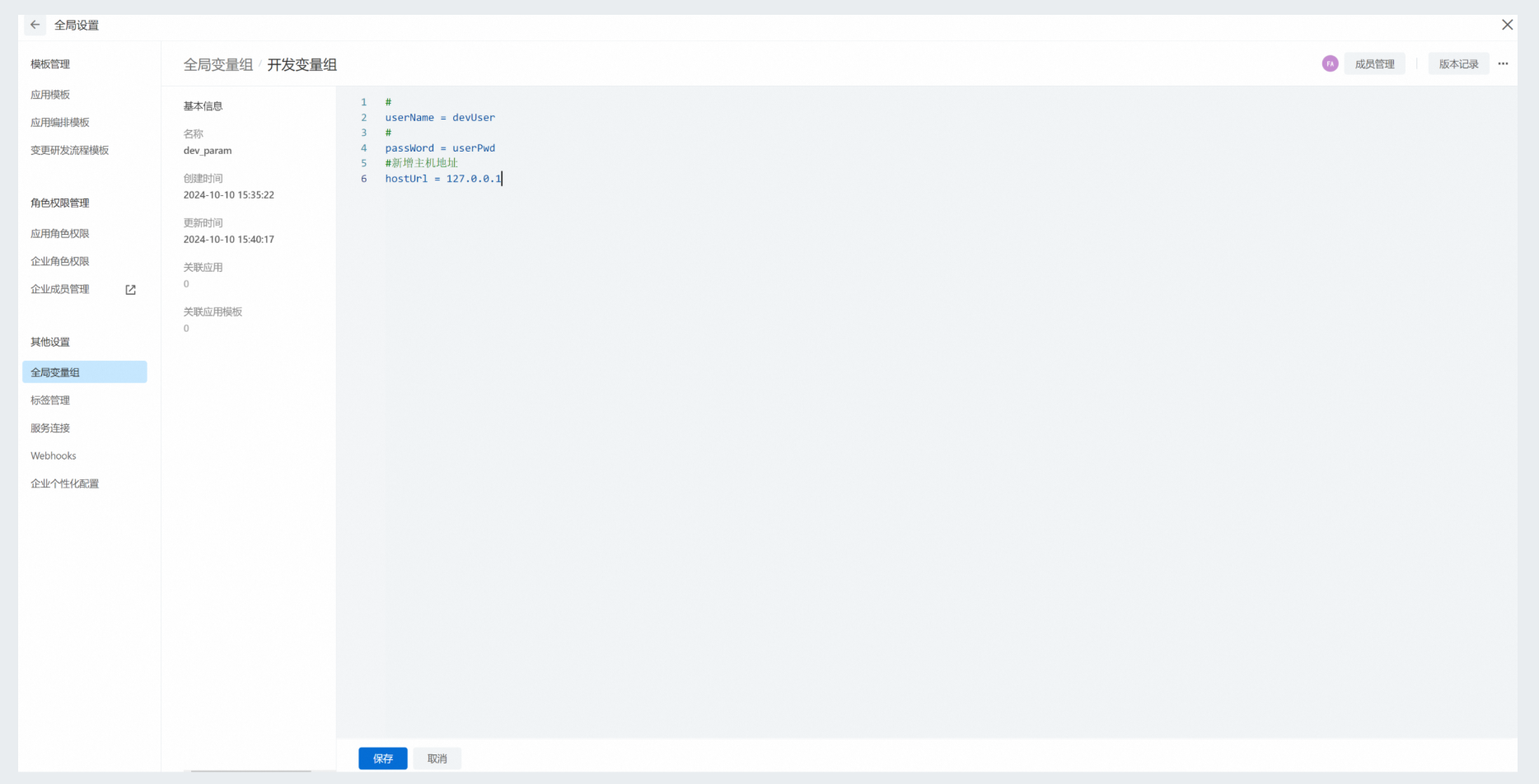Cancel editing with 取消 button
Viewport: 1539px width, 784px height.
point(437,758)
